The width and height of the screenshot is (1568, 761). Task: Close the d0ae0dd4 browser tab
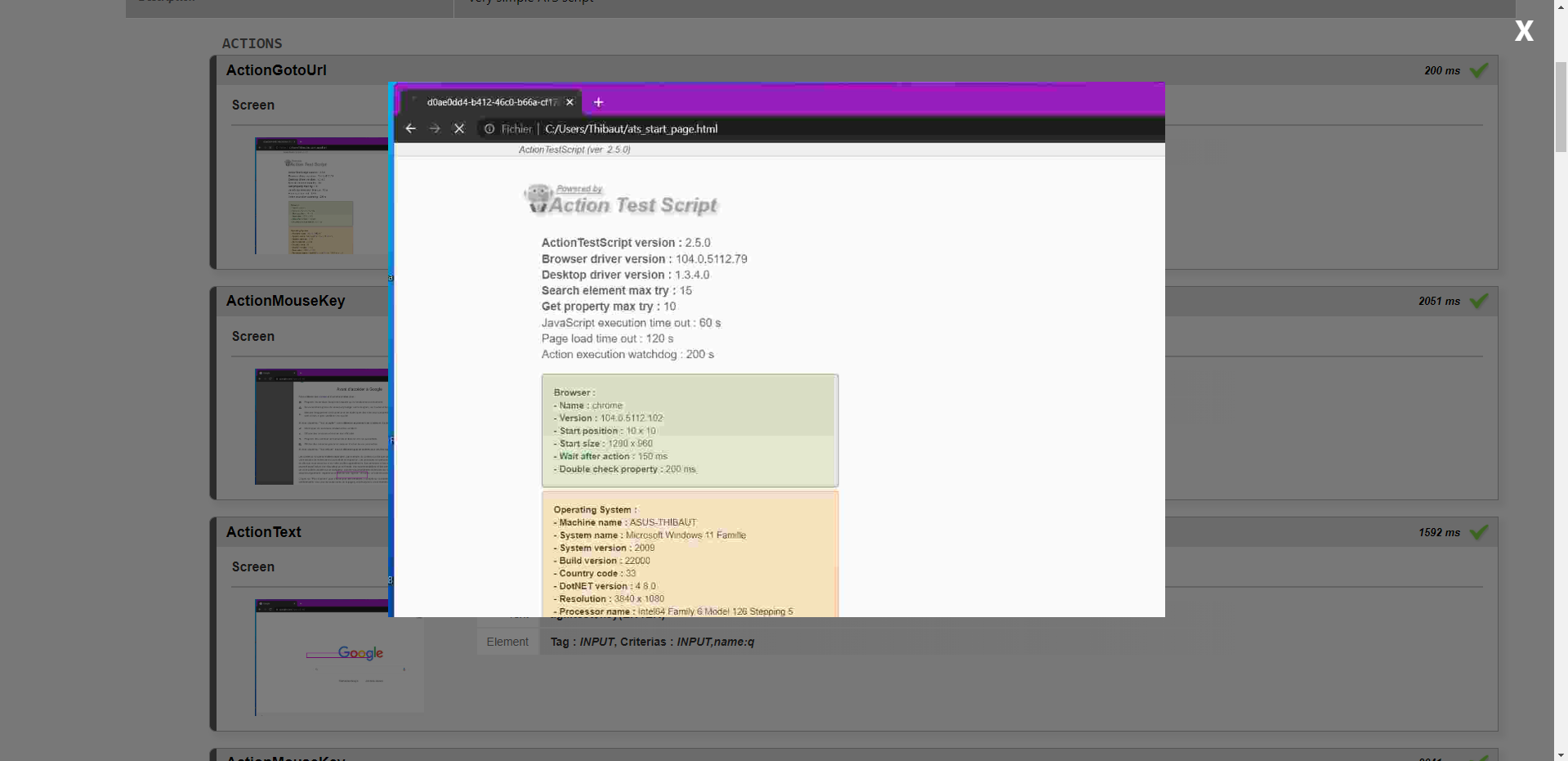tap(570, 102)
